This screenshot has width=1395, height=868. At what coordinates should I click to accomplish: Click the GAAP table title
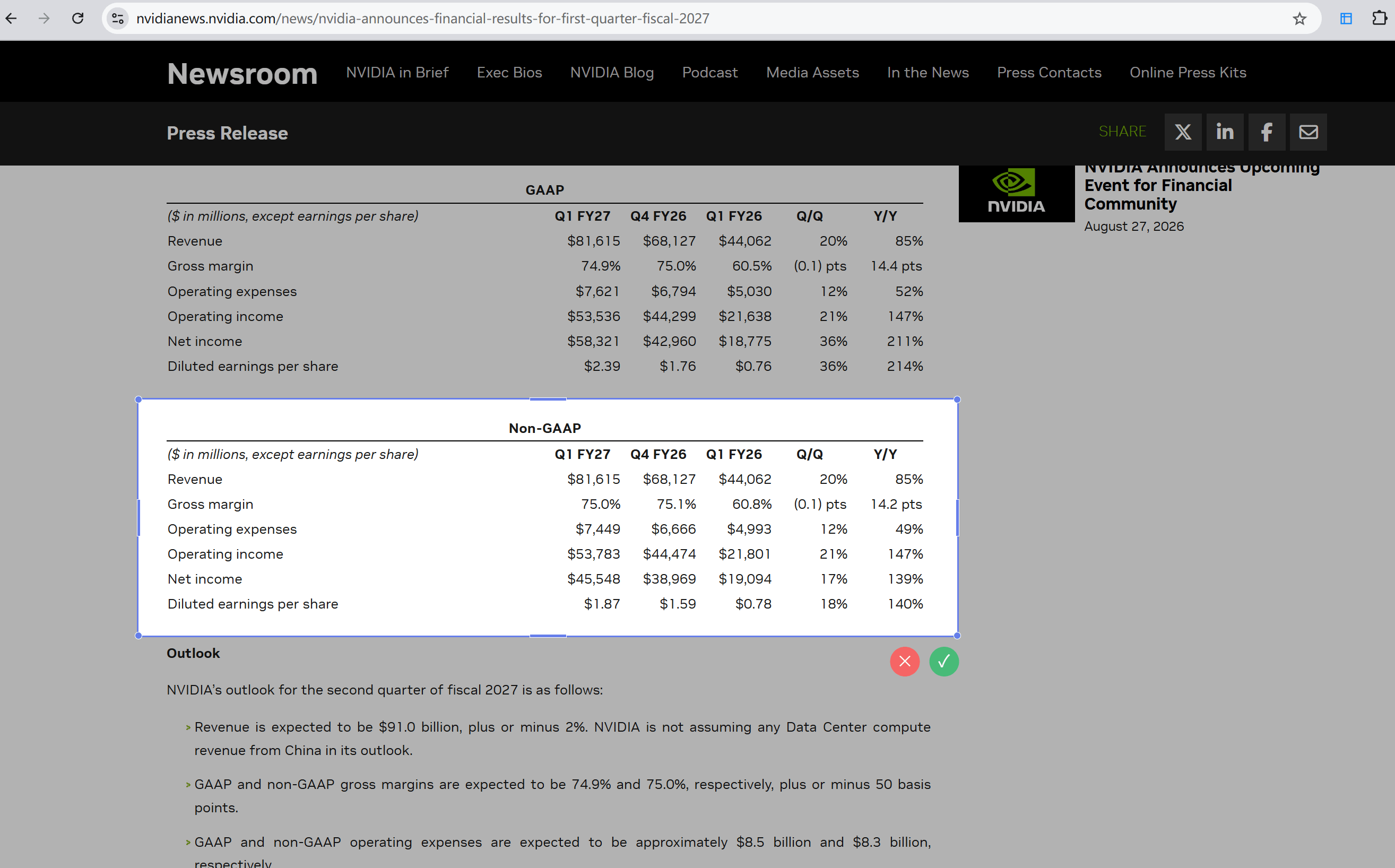tap(545, 190)
